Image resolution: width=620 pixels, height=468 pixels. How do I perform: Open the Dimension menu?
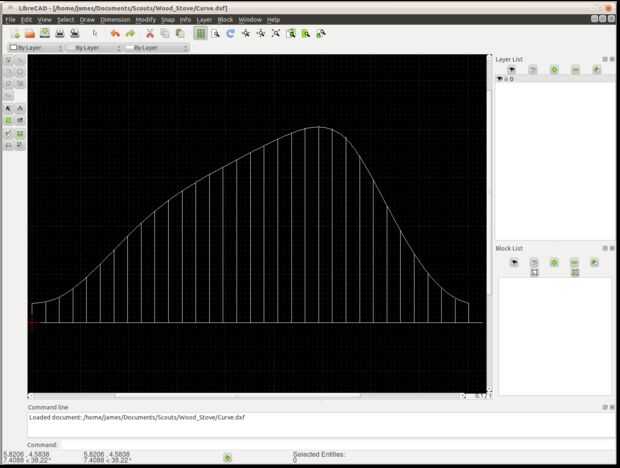[115, 19]
